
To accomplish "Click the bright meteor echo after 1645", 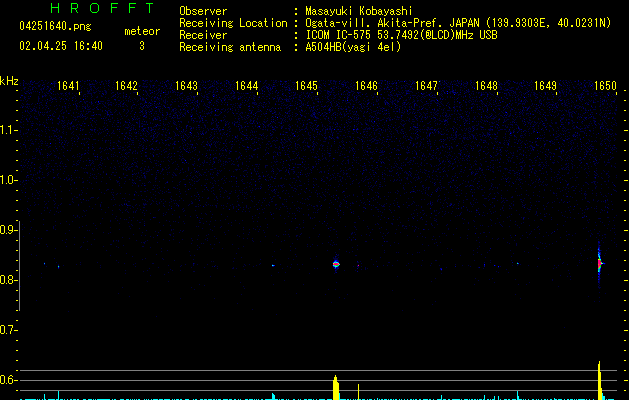I will coord(336,264).
